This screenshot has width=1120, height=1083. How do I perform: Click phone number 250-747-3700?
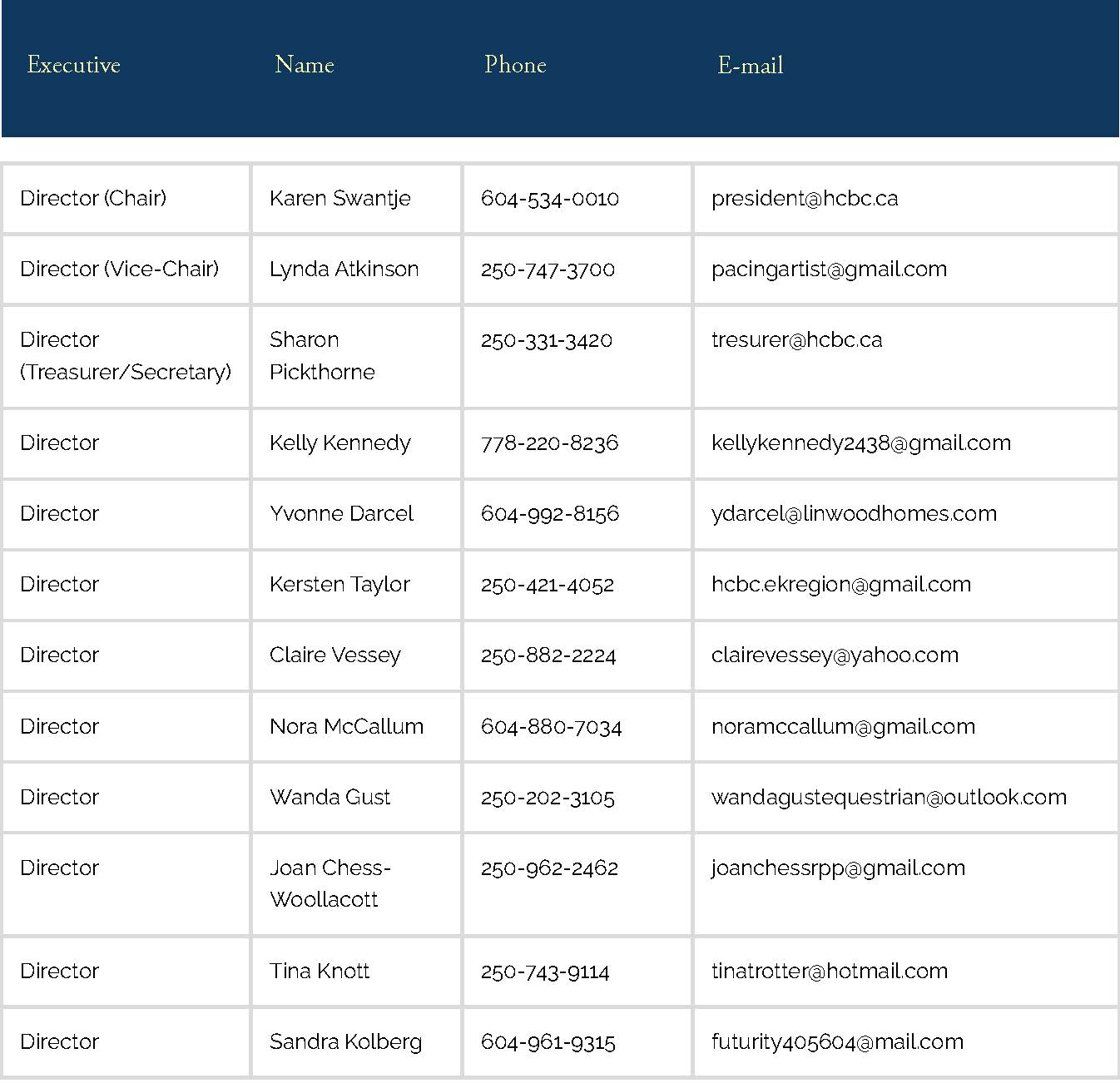[x=548, y=269]
